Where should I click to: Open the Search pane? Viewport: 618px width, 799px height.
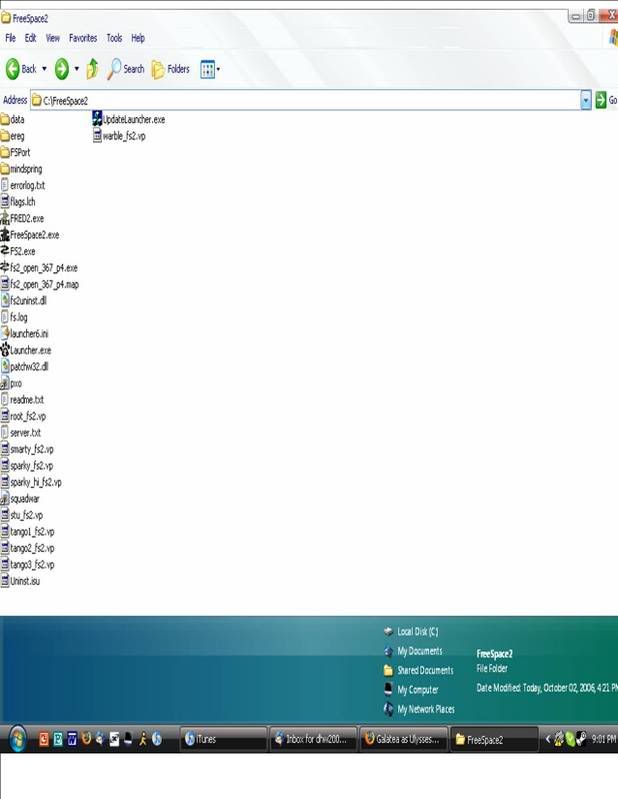click(x=126, y=69)
